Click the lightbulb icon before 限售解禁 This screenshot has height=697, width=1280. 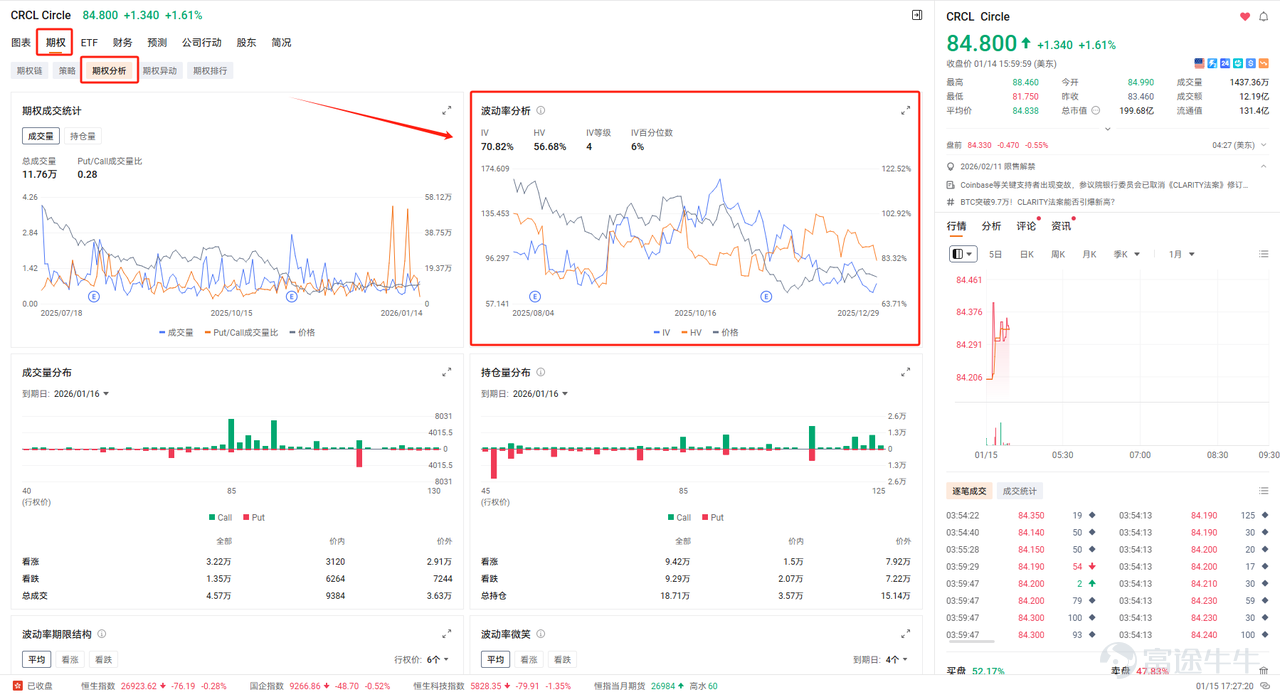951,167
